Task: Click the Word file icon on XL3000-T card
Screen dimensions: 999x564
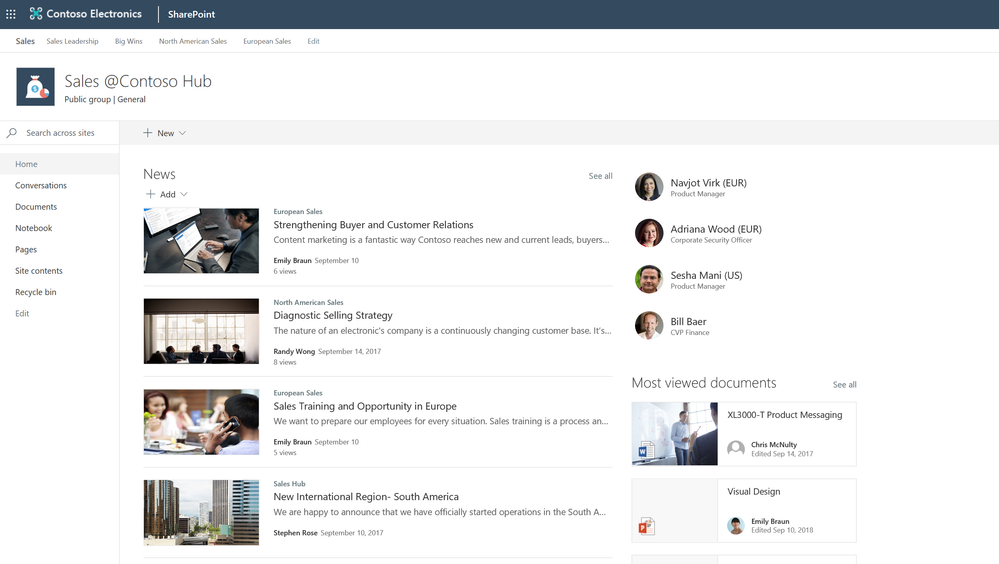Action: point(647,451)
